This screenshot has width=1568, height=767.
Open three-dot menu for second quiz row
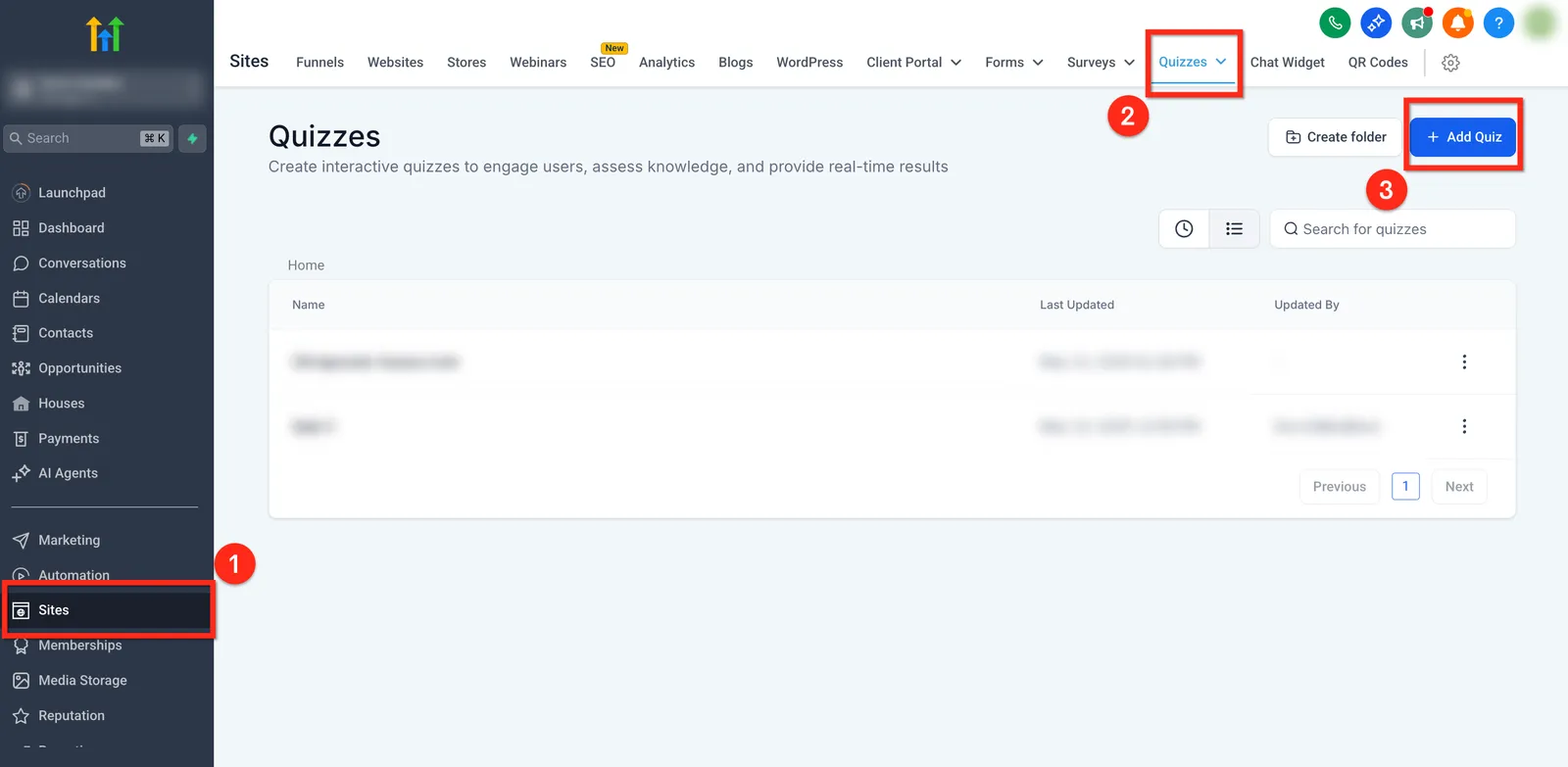(1464, 426)
